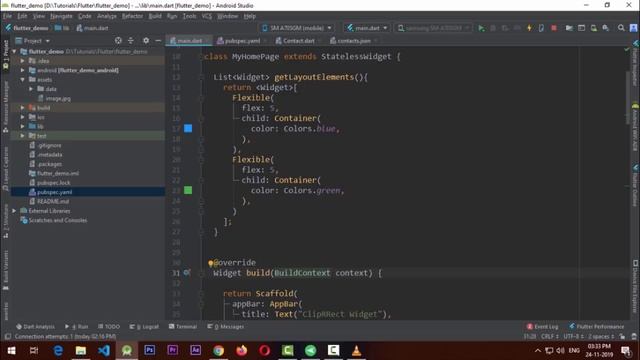Click the fold toggle at class MyHomePage line

[201, 57]
